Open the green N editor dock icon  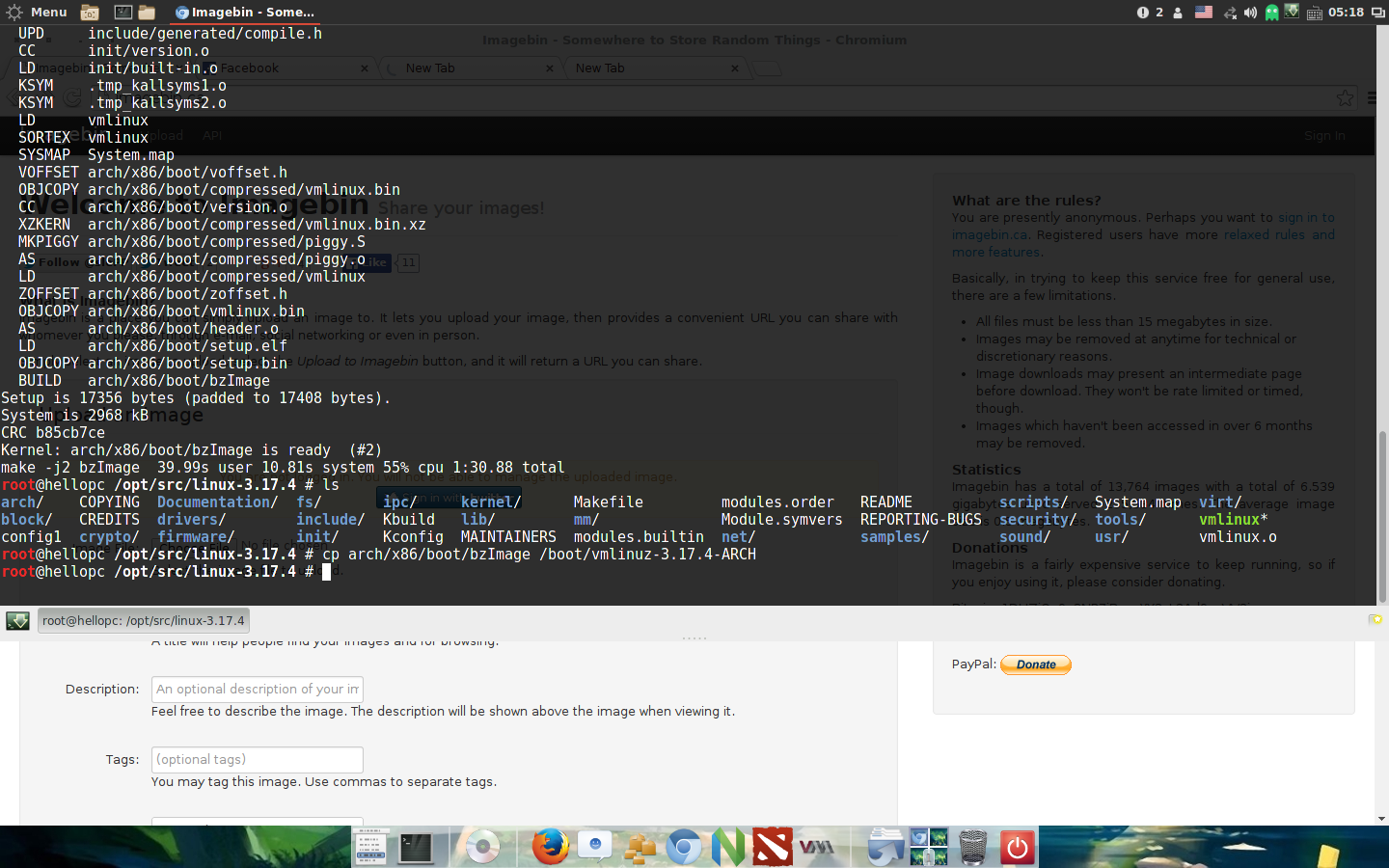[x=728, y=847]
